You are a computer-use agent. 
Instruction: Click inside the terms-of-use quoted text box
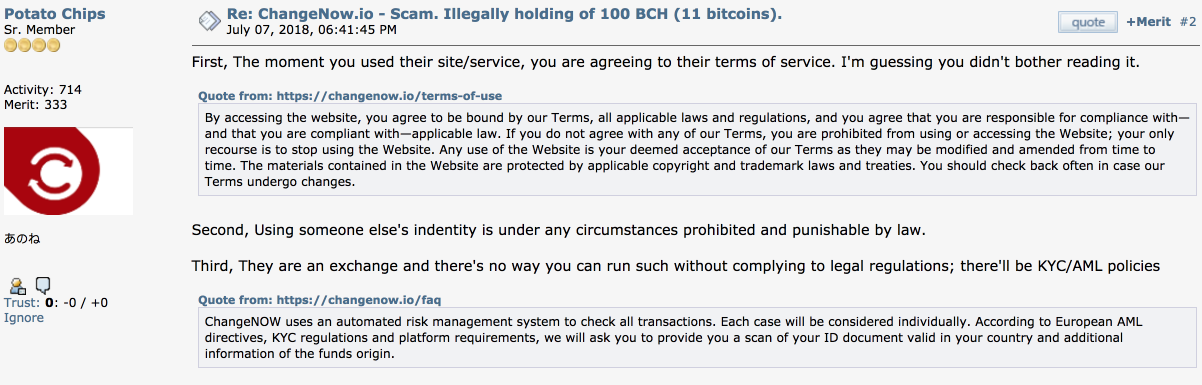[697, 149]
